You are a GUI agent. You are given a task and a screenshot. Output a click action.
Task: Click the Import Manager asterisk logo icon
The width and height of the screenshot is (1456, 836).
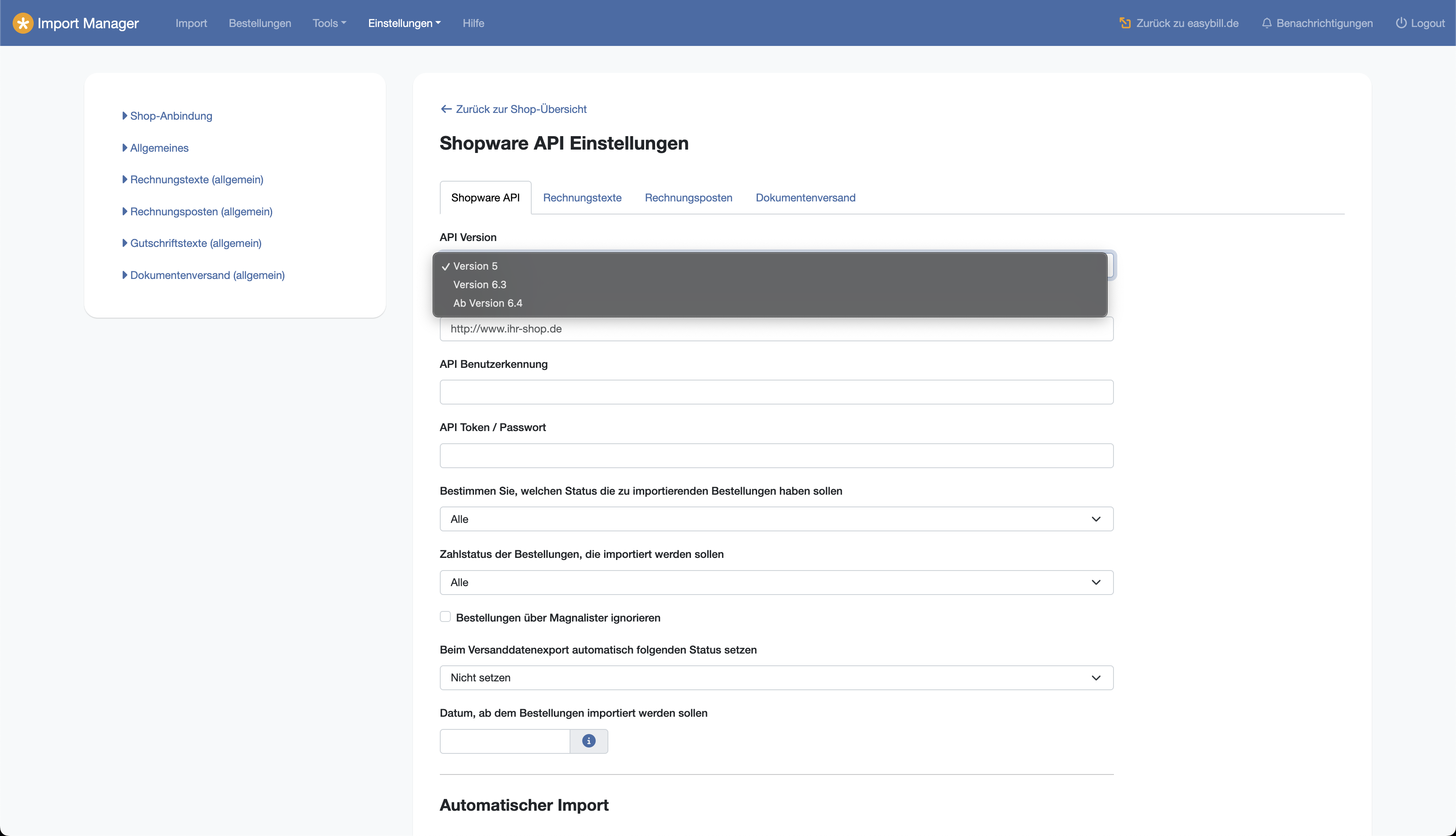click(23, 23)
